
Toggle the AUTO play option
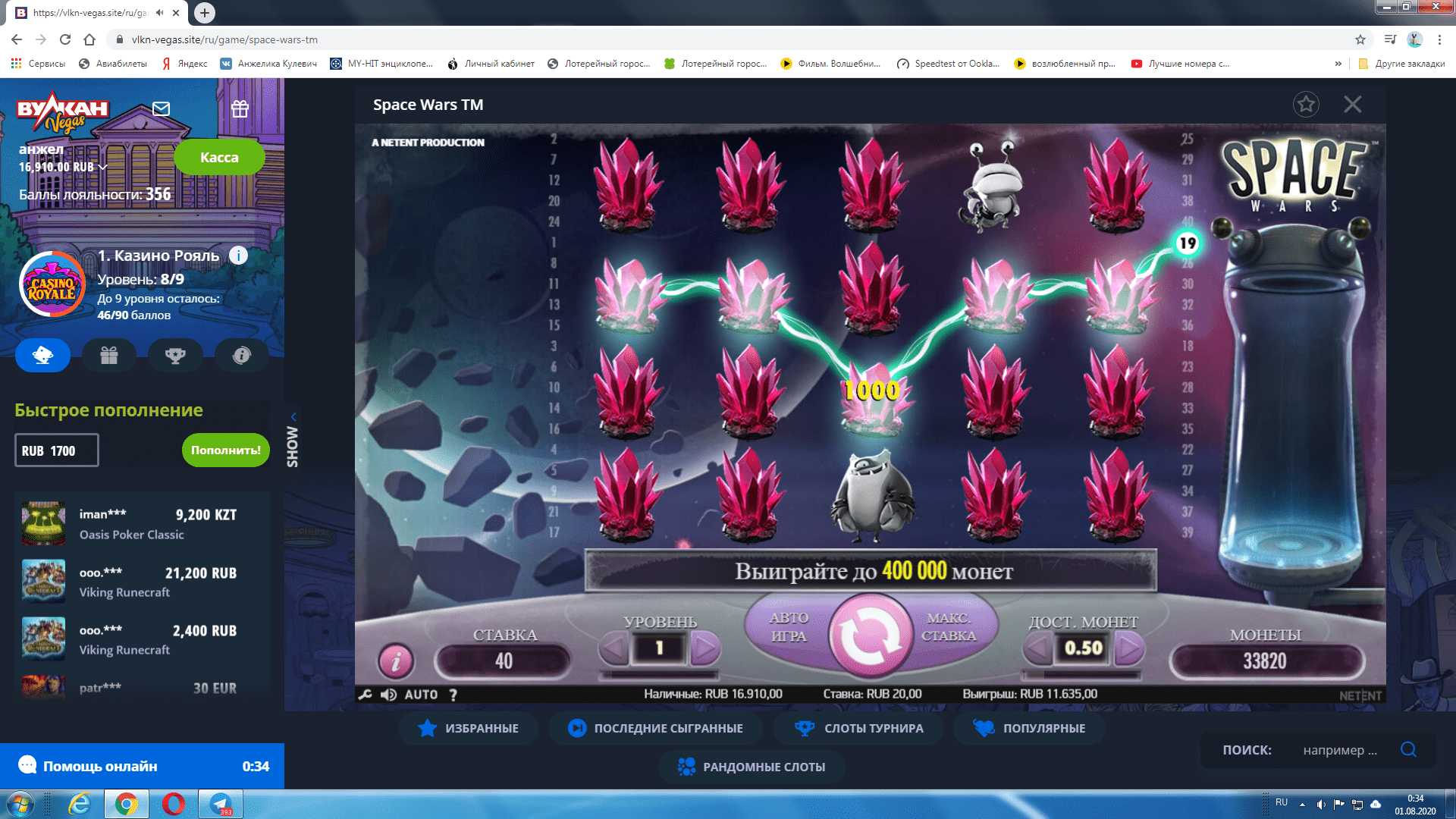pyautogui.click(x=421, y=694)
